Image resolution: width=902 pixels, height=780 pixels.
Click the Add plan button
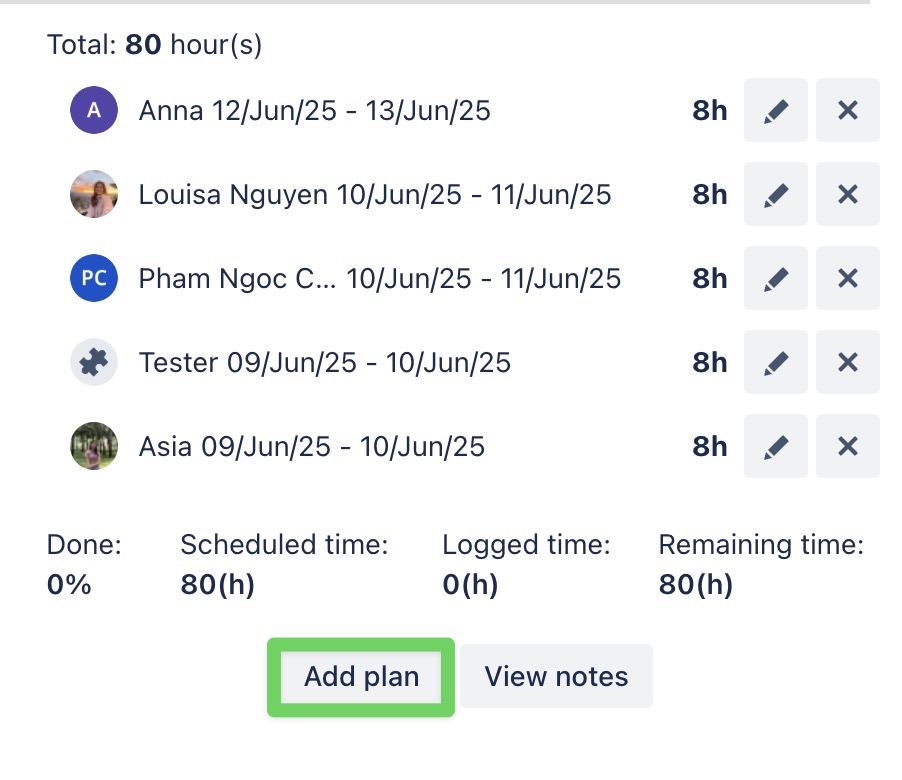[361, 677]
